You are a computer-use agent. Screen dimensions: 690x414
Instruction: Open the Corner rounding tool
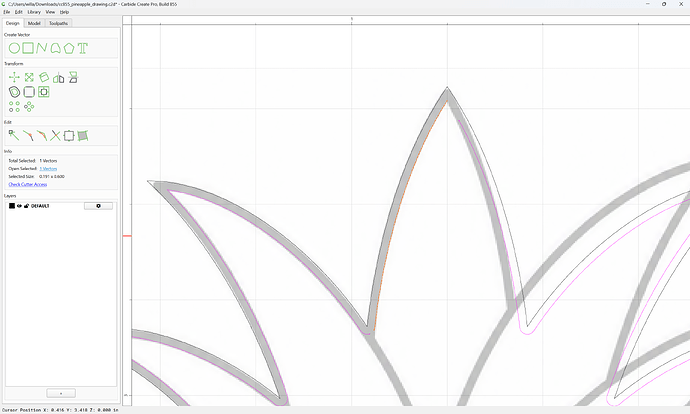pos(29,92)
